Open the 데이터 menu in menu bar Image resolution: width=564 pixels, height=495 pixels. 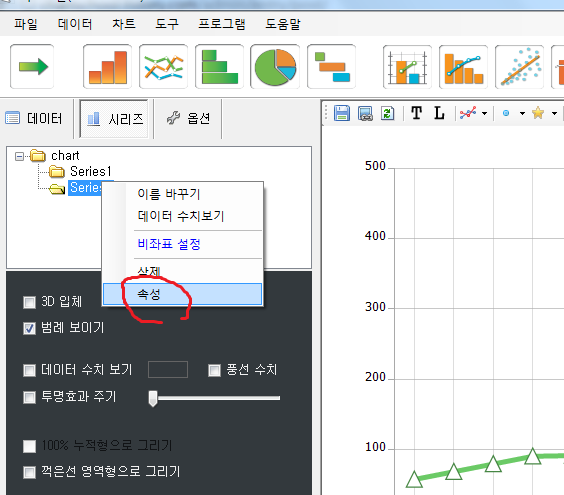tap(75, 24)
